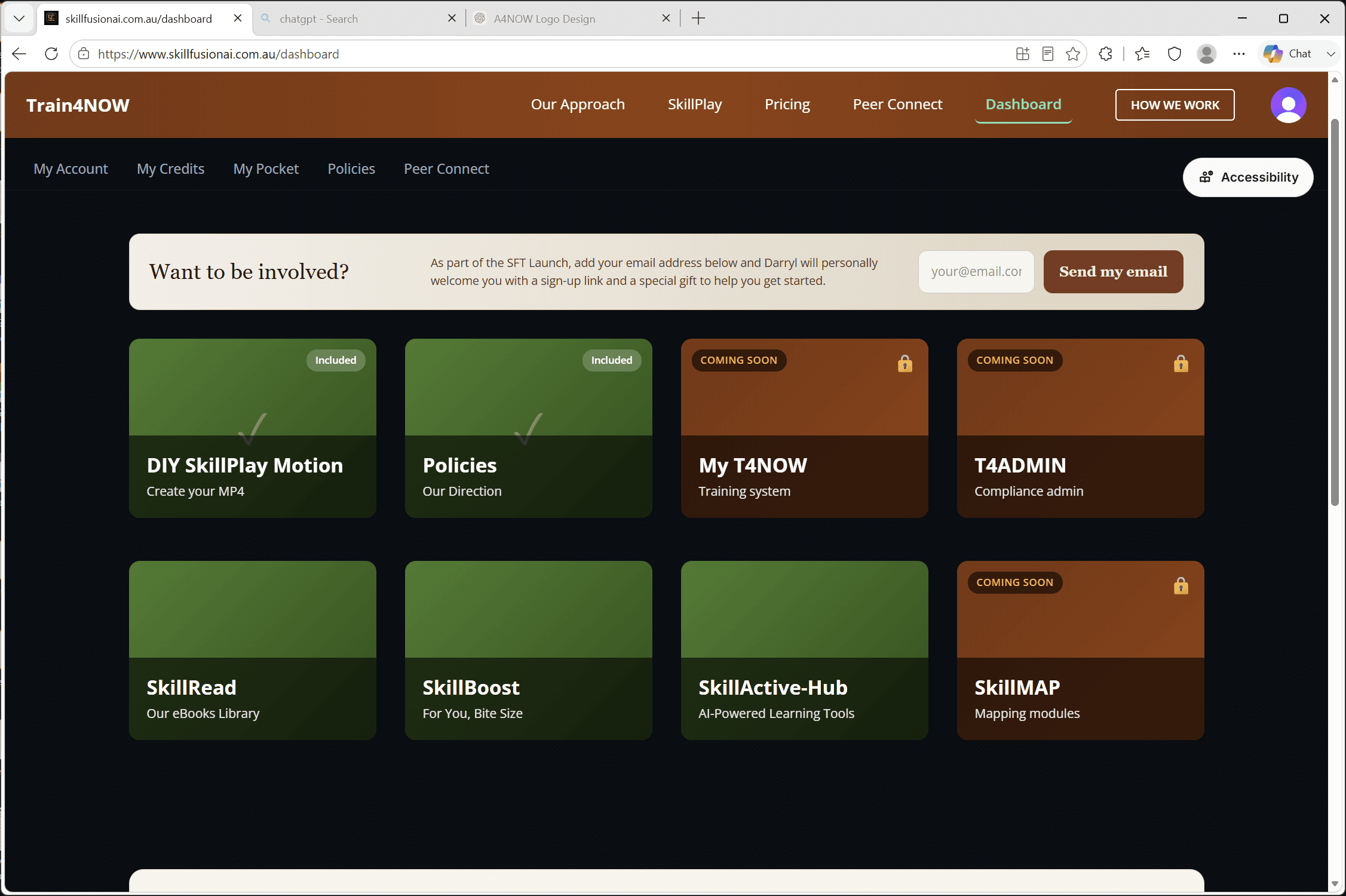Open the Pricing menu item
This screenshot has height=896, width=1346.
[787, 105]
